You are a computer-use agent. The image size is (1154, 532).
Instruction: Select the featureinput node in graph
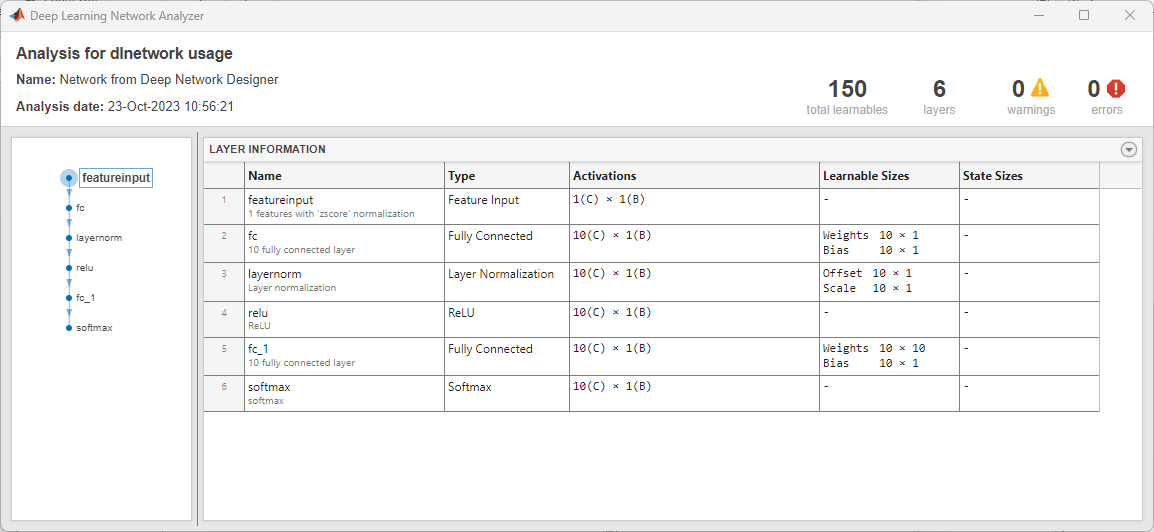click(68, 178)
